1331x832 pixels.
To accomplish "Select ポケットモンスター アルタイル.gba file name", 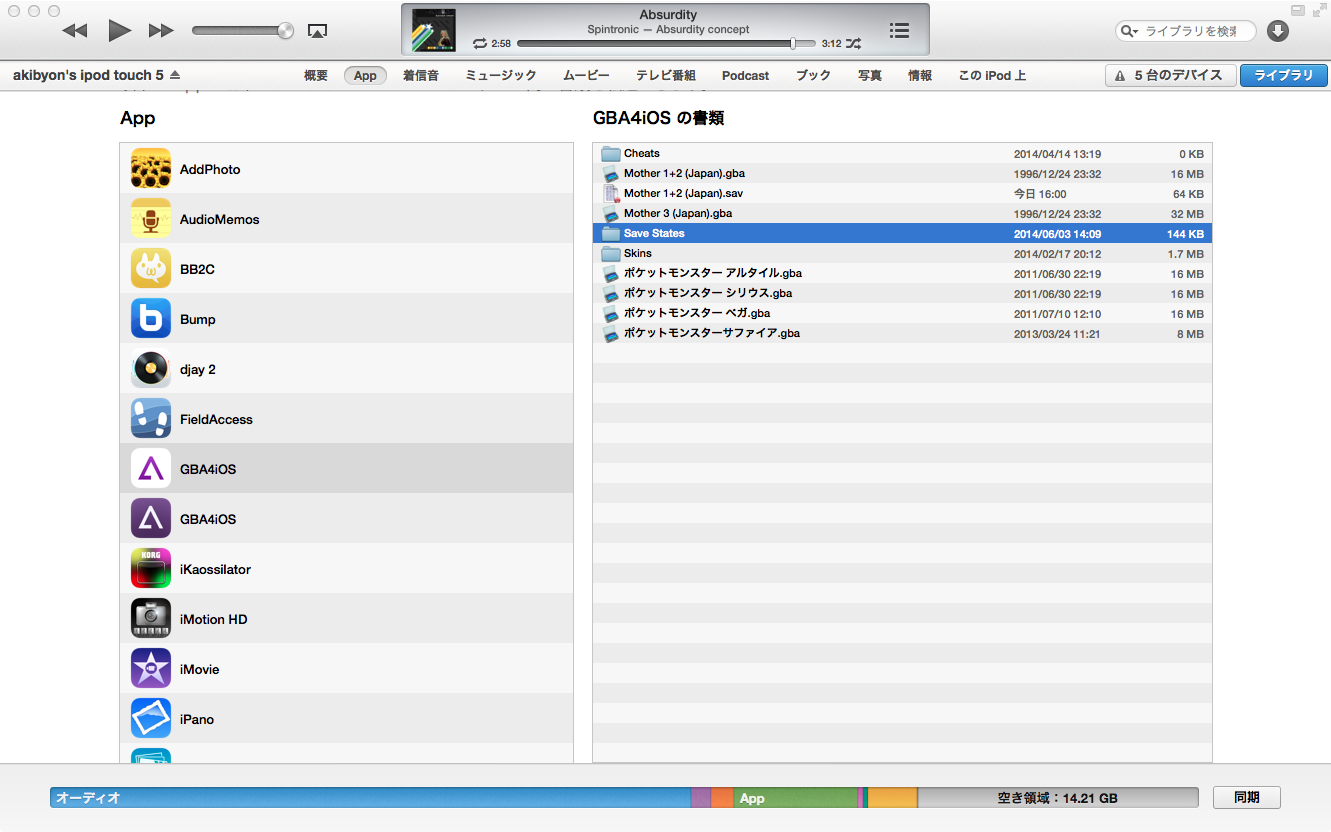I will point(713,273).
